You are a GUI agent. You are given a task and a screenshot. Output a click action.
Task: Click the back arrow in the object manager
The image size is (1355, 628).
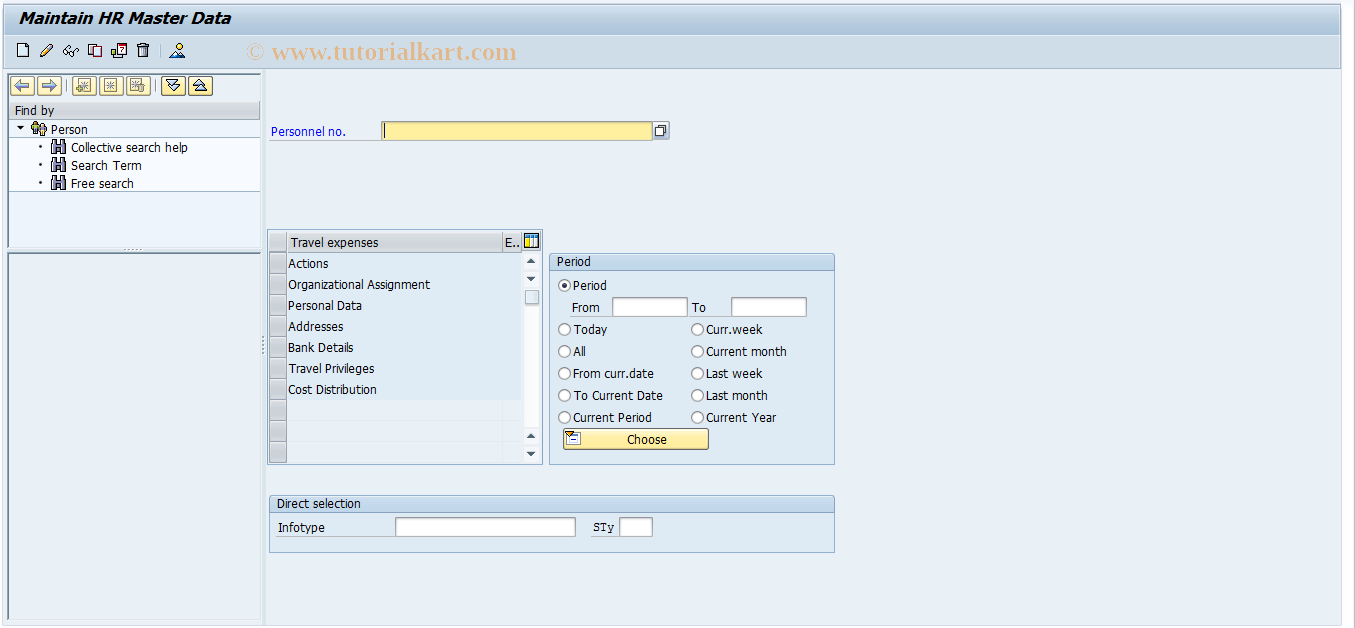coord(22,86)
